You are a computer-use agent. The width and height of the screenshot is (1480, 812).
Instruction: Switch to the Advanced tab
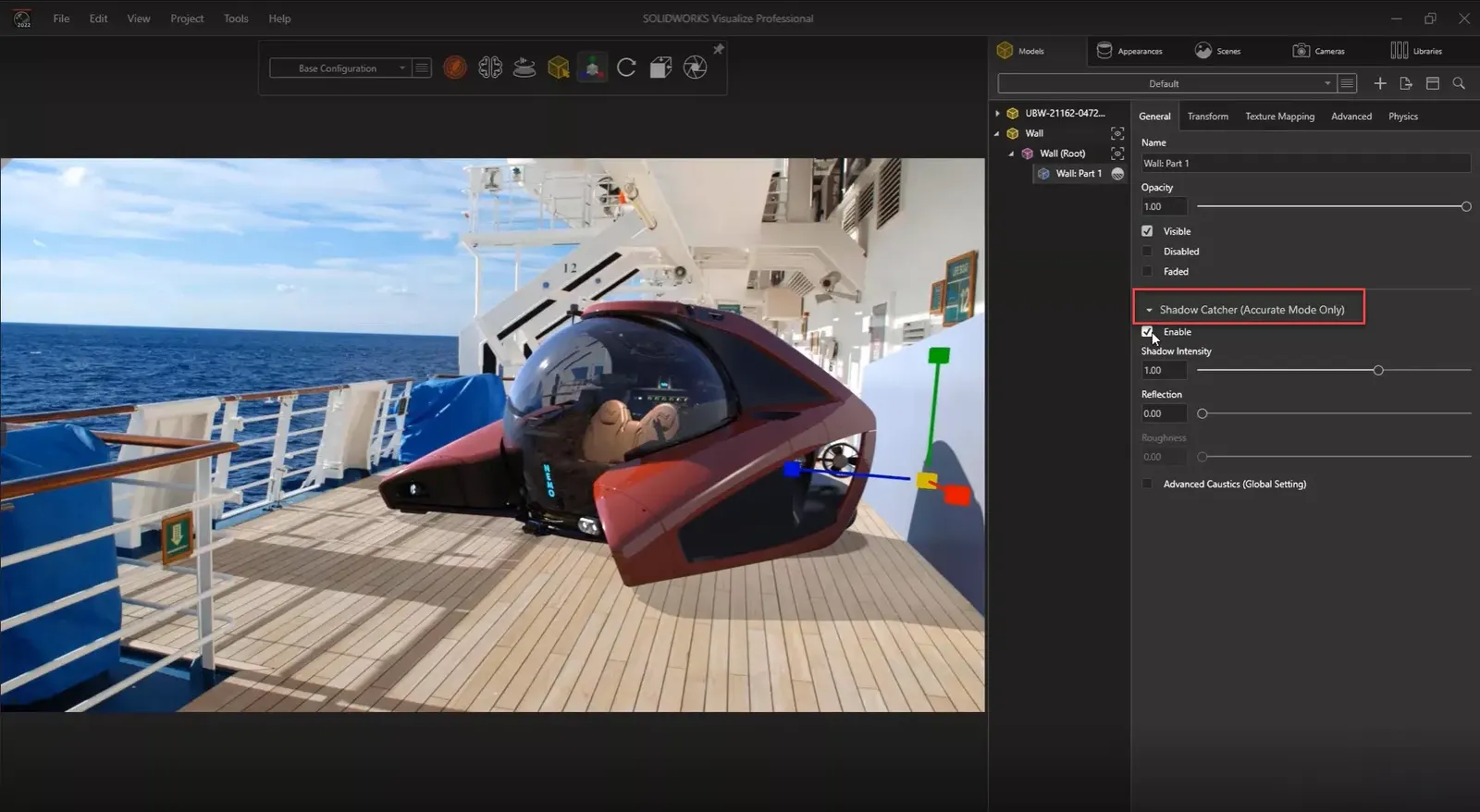coord(1351,117)
